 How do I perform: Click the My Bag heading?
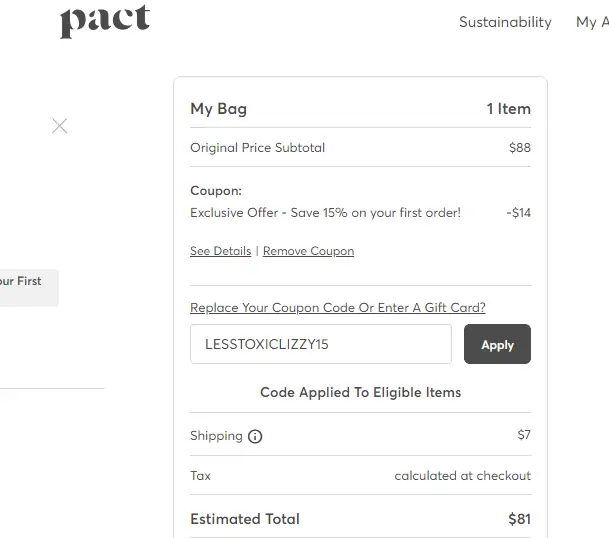pyautogui.click(x=218, y=109)
